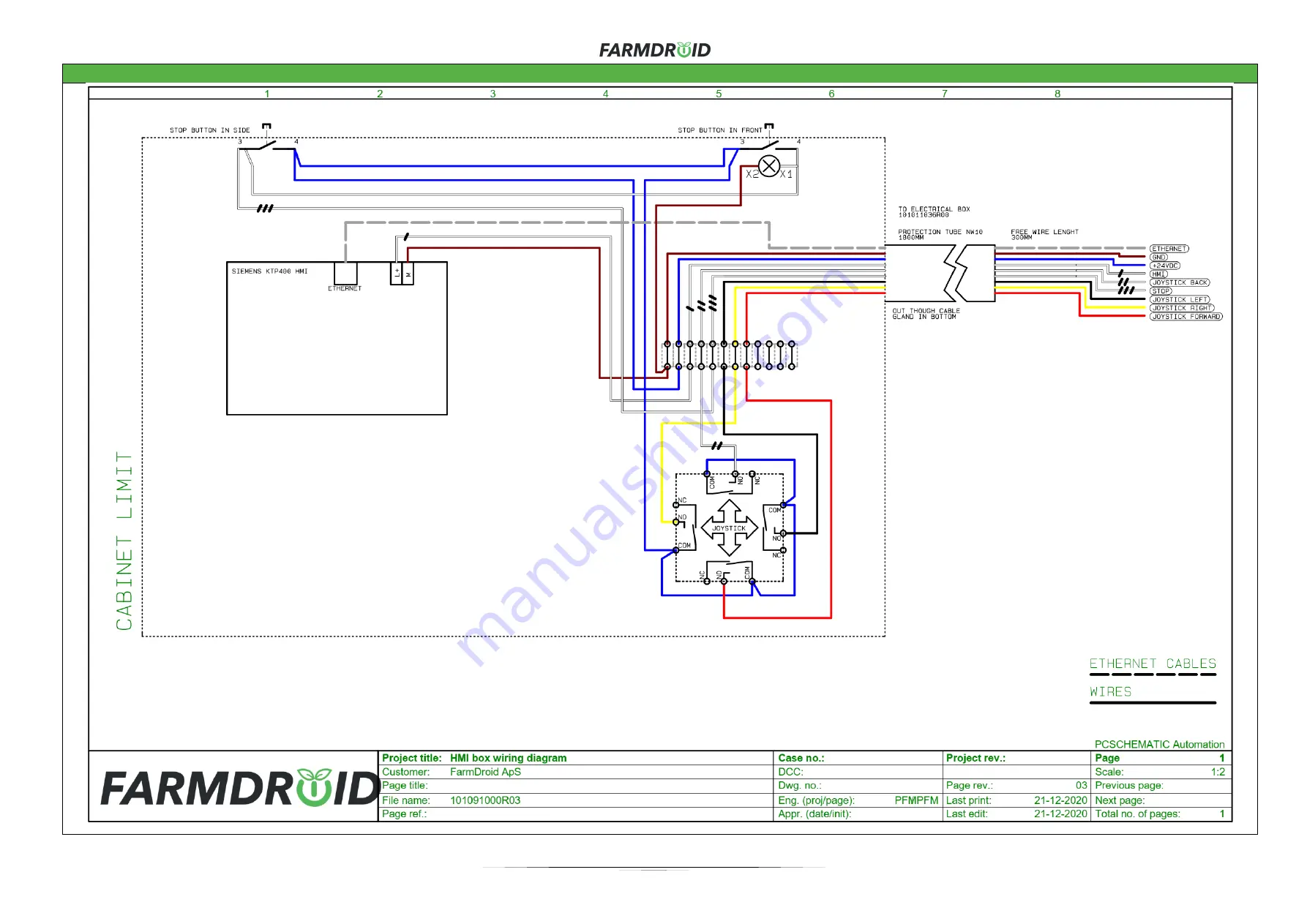Click page revision value '03'

click(x=1081, y=786)
